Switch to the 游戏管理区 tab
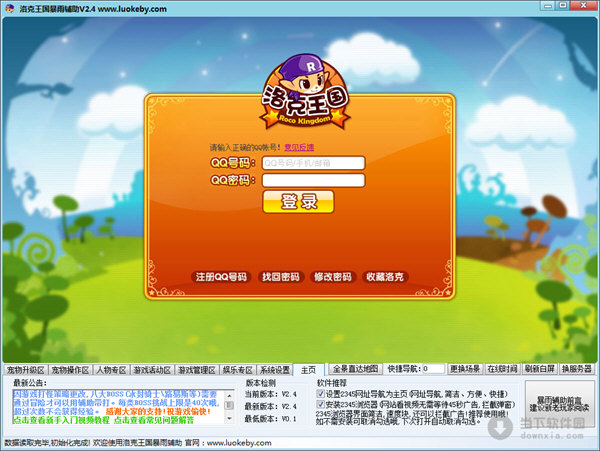This screenshot has height=451, width=600. pos(197,370)
